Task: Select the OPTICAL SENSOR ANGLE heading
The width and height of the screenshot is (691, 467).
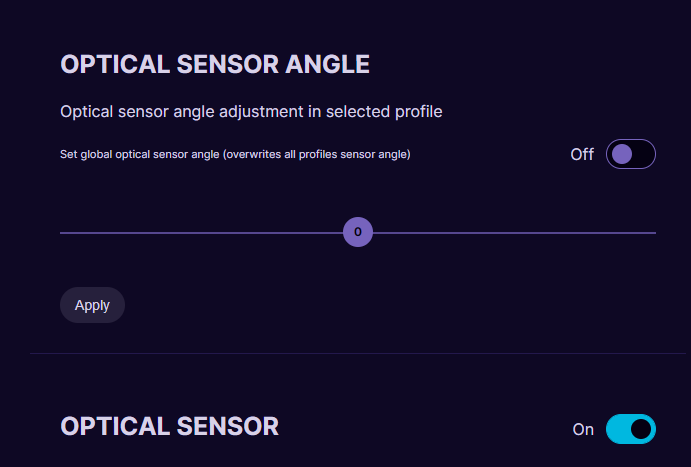Action: click(x=215, y=65)
